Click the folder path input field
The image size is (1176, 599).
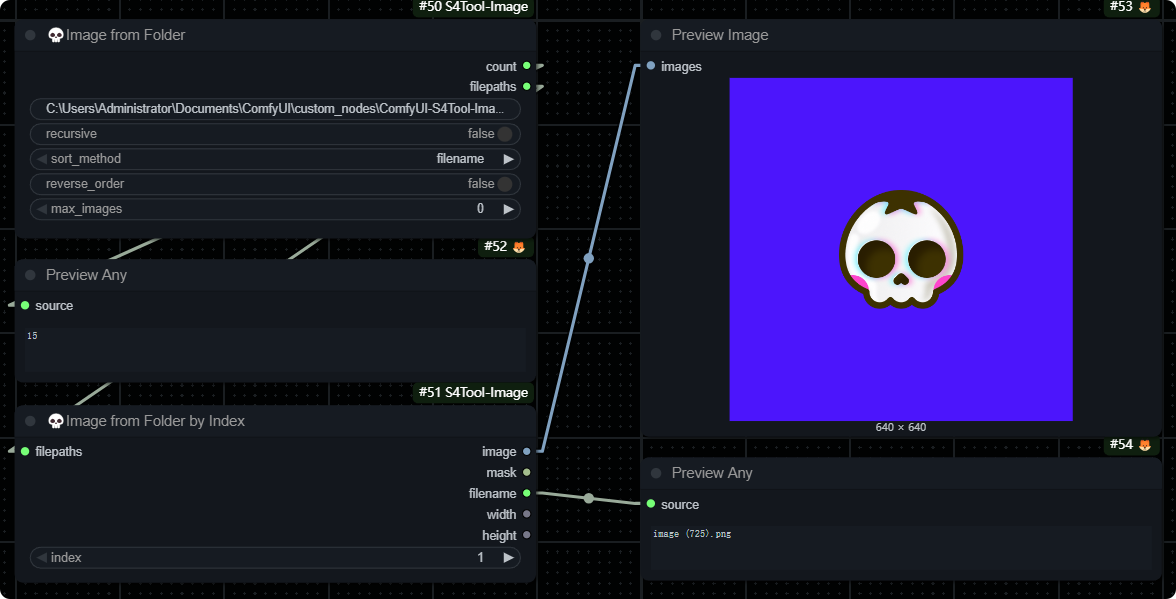275,109
